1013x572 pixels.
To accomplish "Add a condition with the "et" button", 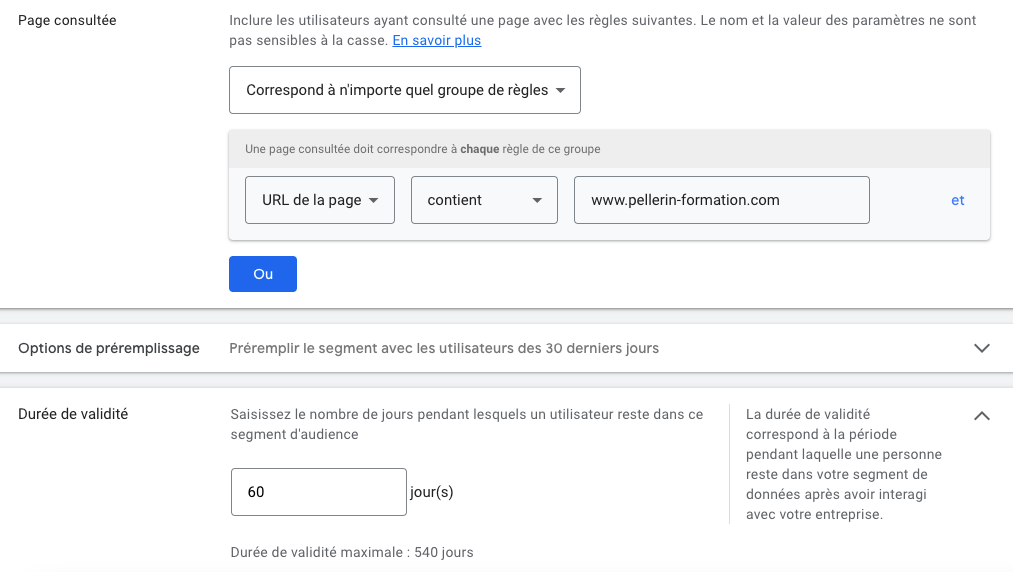I will tap(957, 200).
